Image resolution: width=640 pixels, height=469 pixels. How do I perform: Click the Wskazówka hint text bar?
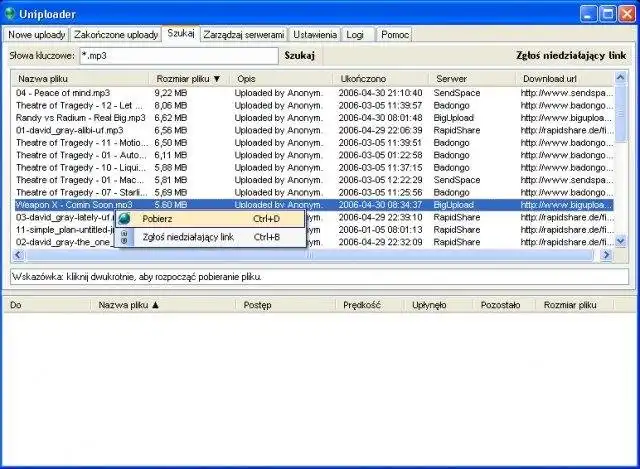[319, 277]
